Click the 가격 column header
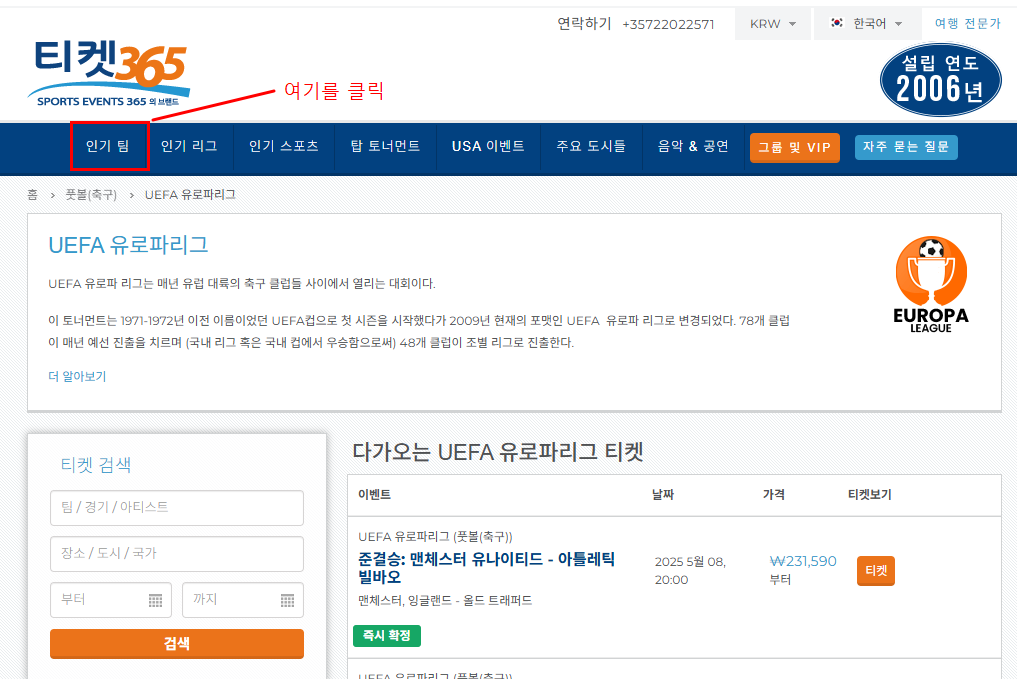1017x679 pixels. click(774, 495)
